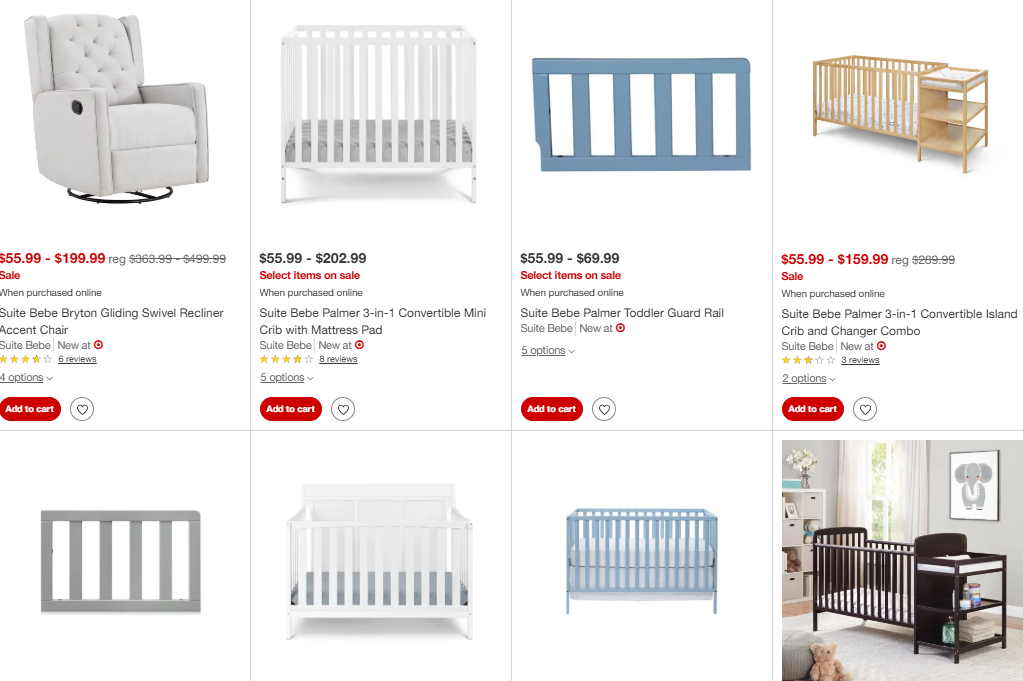
Task: Toggle heart favorite for Palmer Convertible Mini Crib
Action: click(343, 409)
